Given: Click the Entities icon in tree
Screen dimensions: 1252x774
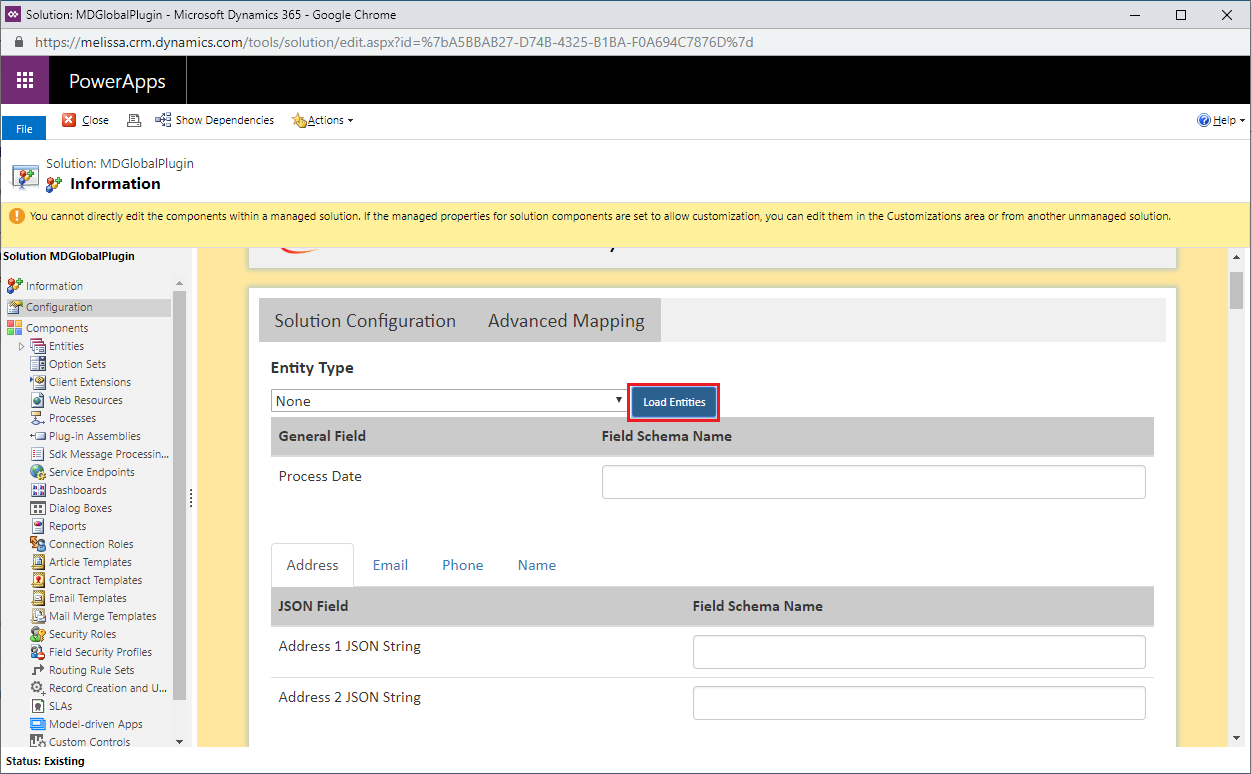Looking at the screenshot, I should point(38,346).
